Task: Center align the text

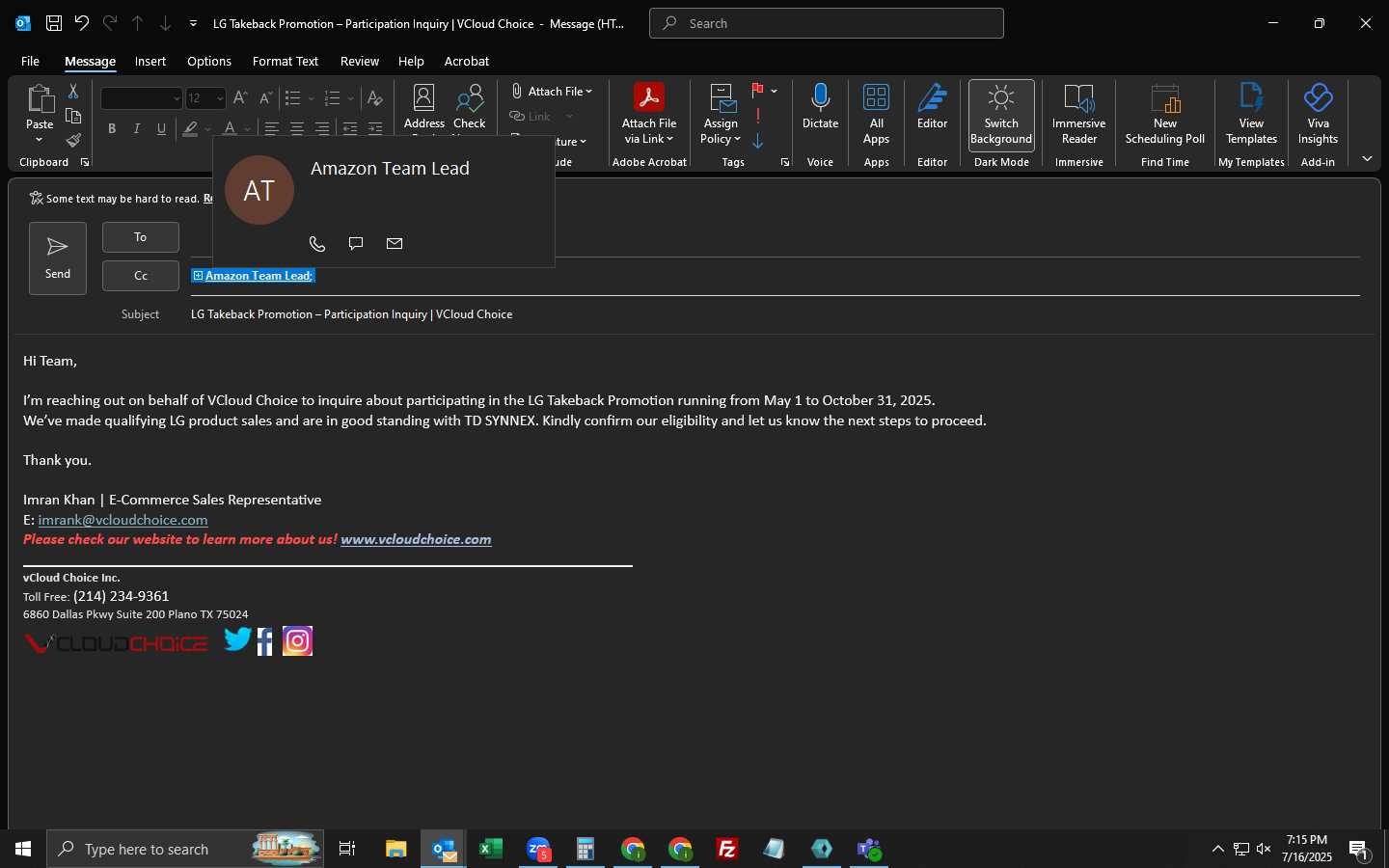Action: pyautogui.click(x=297, y=128)
